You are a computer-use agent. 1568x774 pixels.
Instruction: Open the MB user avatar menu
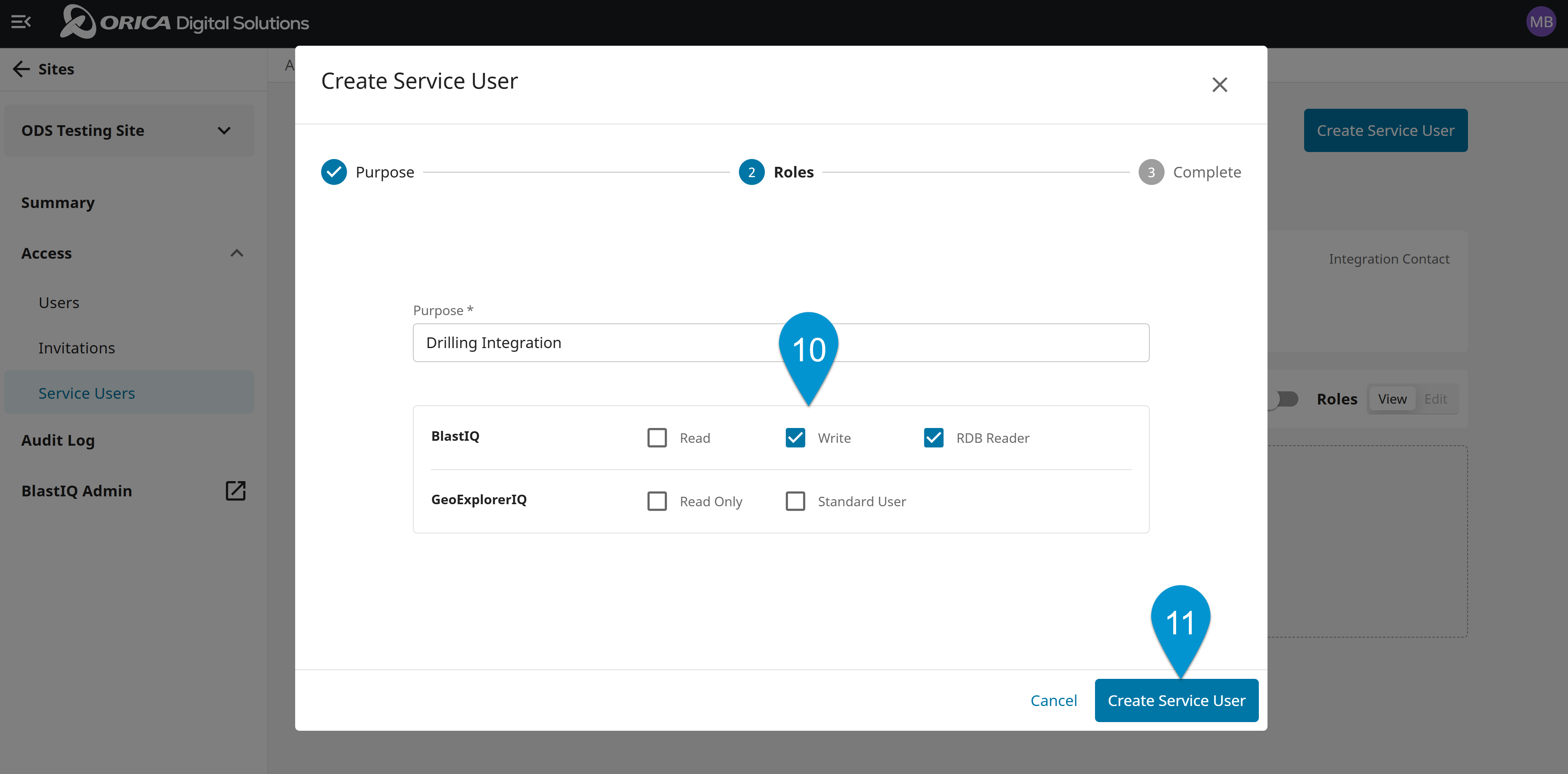1540,23
